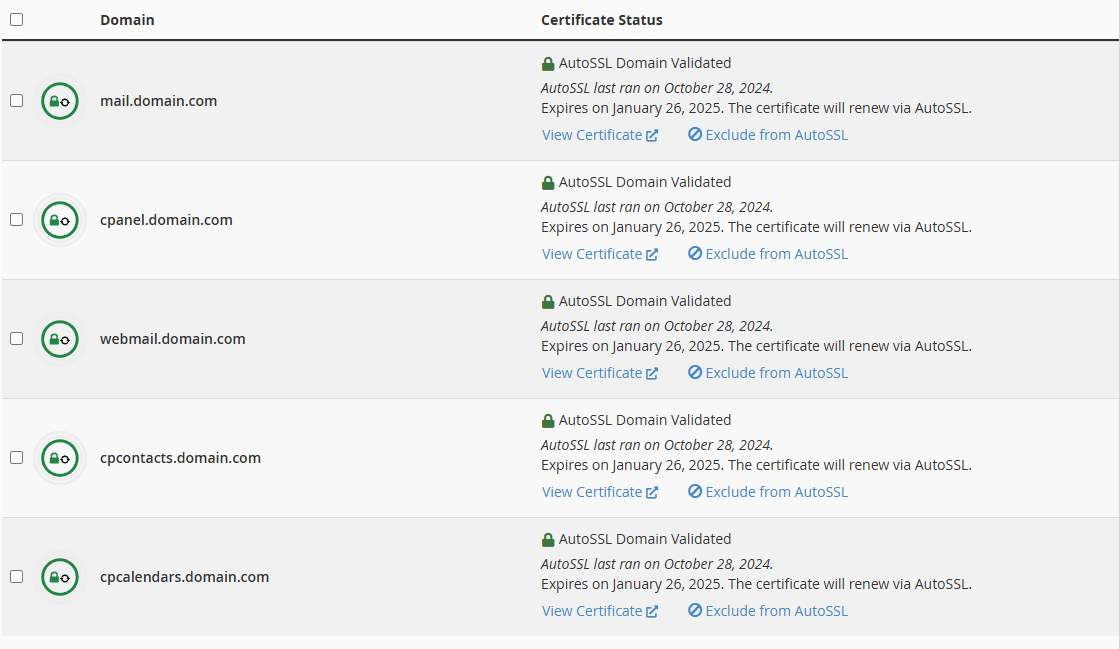This screenshot has height=649, width=1119.
Task: Click the green lock icon for cpanel.domain.com
Action: 60,220
